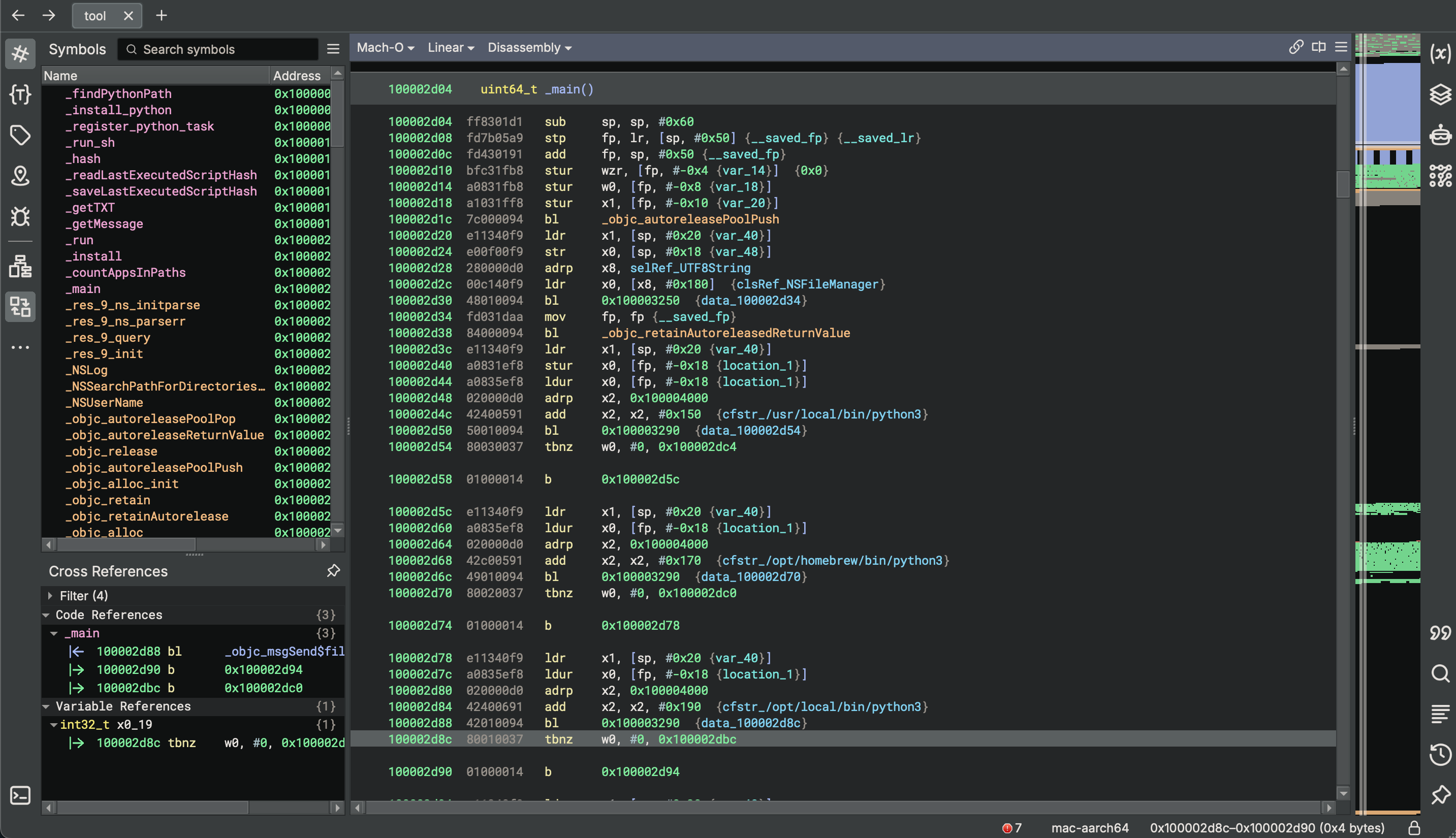This screenshot has width=1456, height=838.
Task: Open the Types sidebar icon
Action: pyautogui.click(x=20, y=94)
